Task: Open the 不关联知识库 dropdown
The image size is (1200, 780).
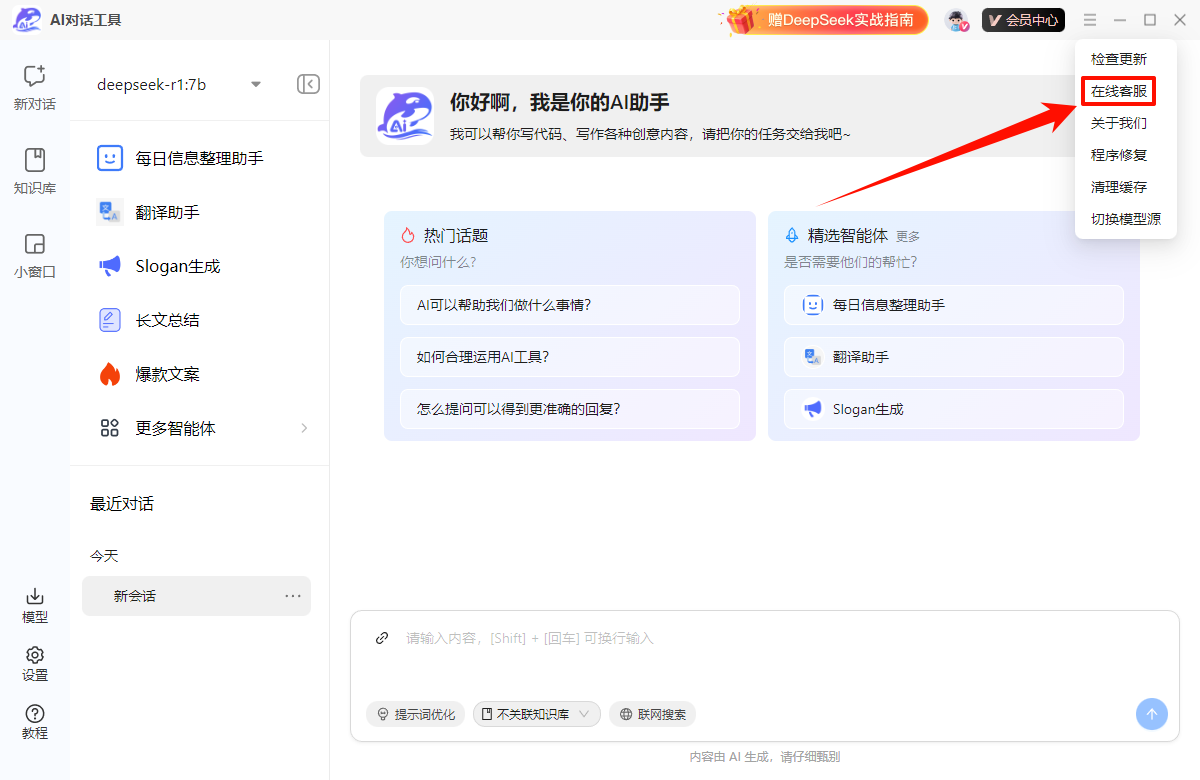Action: click(537, 714)
